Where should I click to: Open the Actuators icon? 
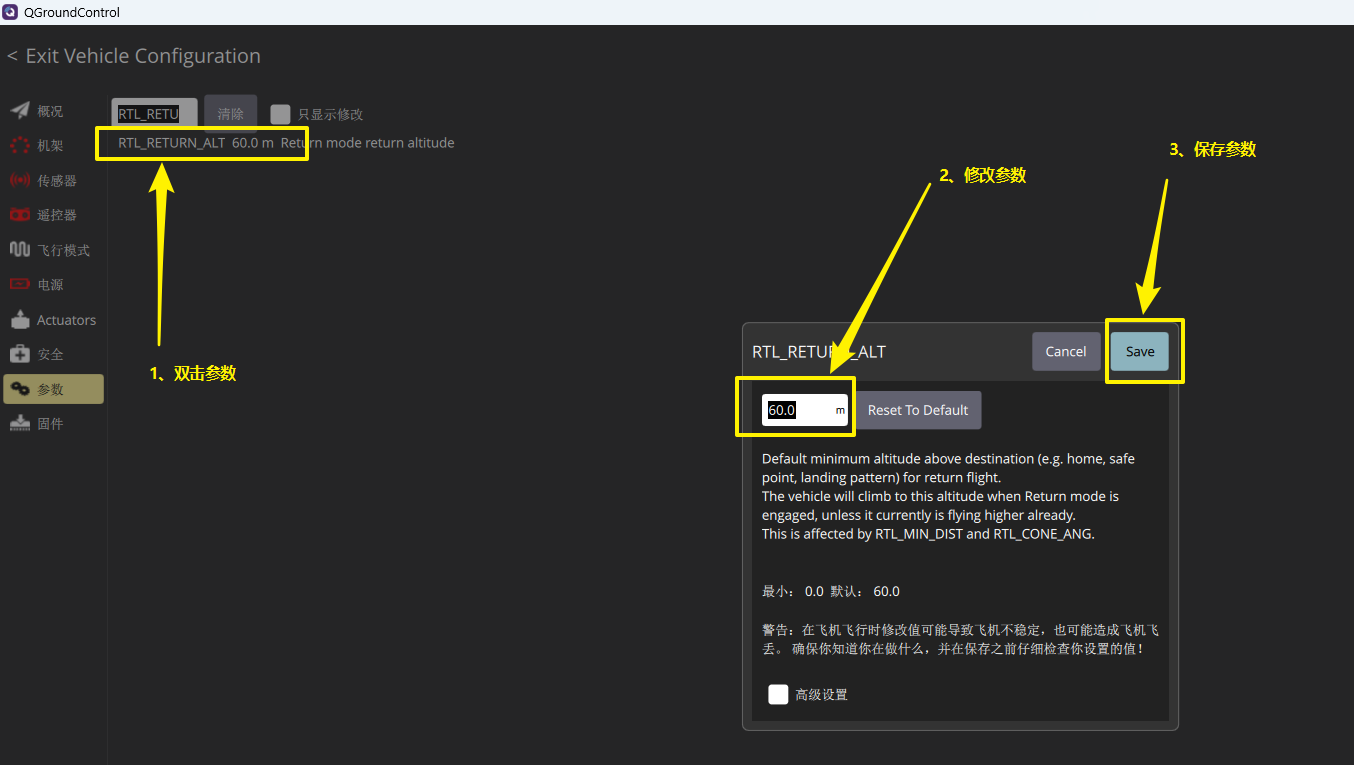click(x=20, y=320)
